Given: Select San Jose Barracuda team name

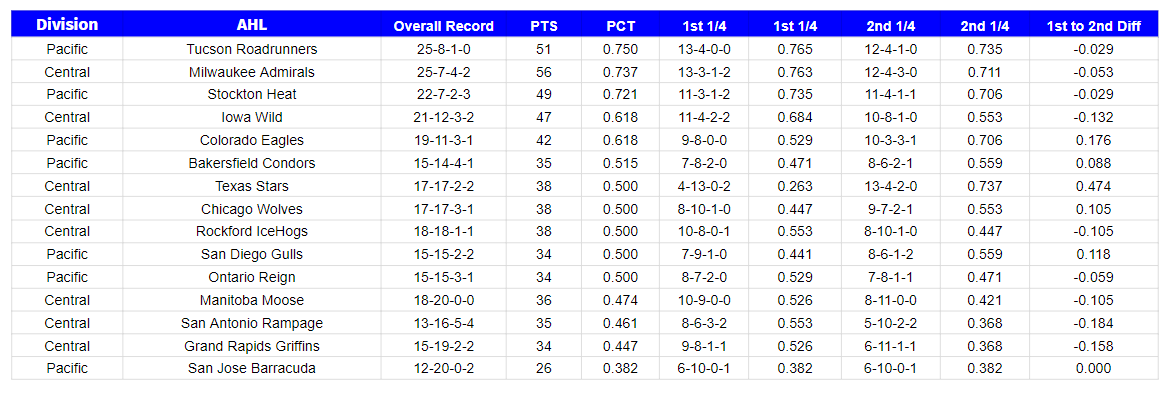Looking at the screenshot, I should (252, 369).
